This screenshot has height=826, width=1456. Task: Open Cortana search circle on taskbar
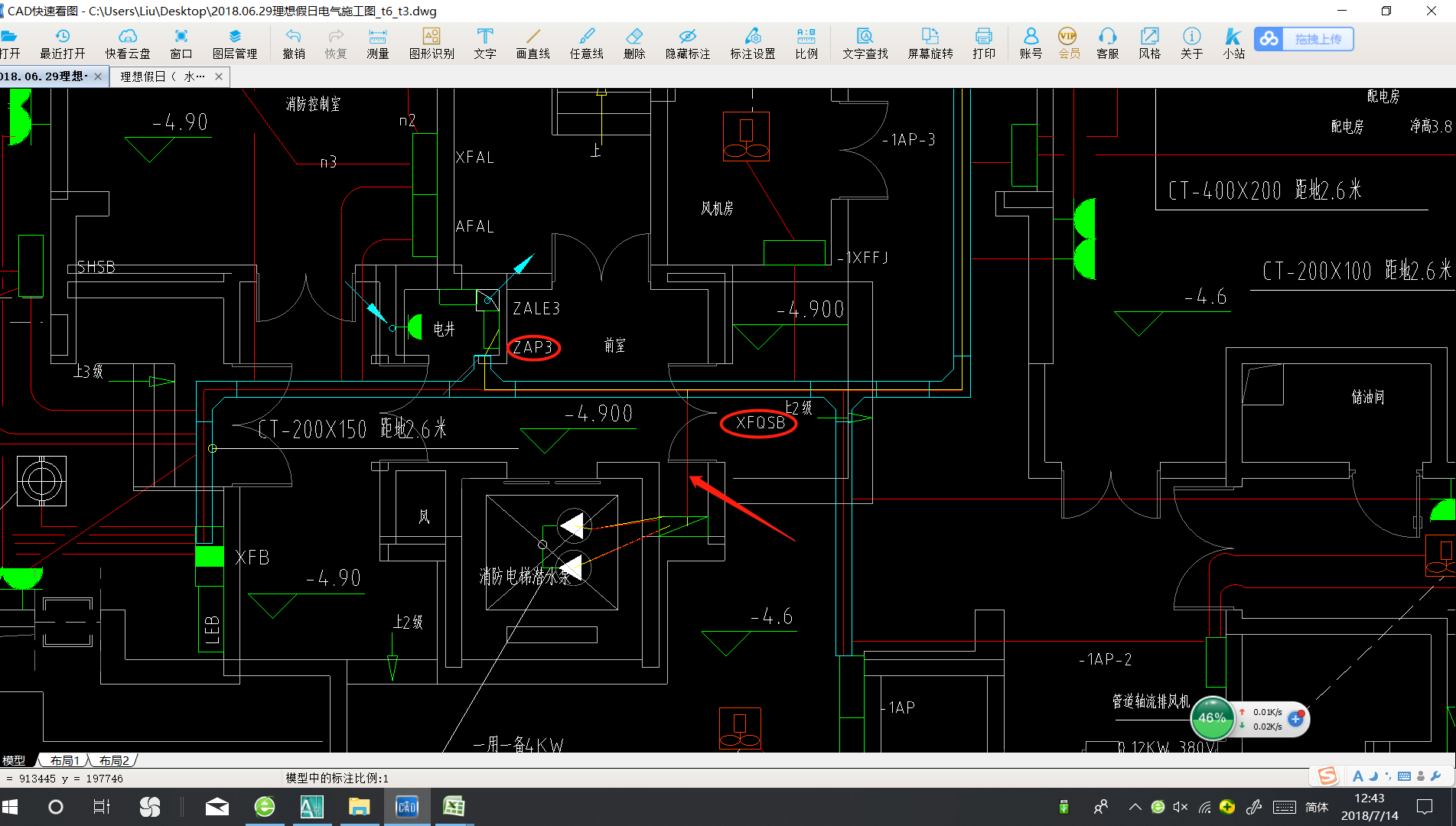pyautogui.click(x=56, y=807)
